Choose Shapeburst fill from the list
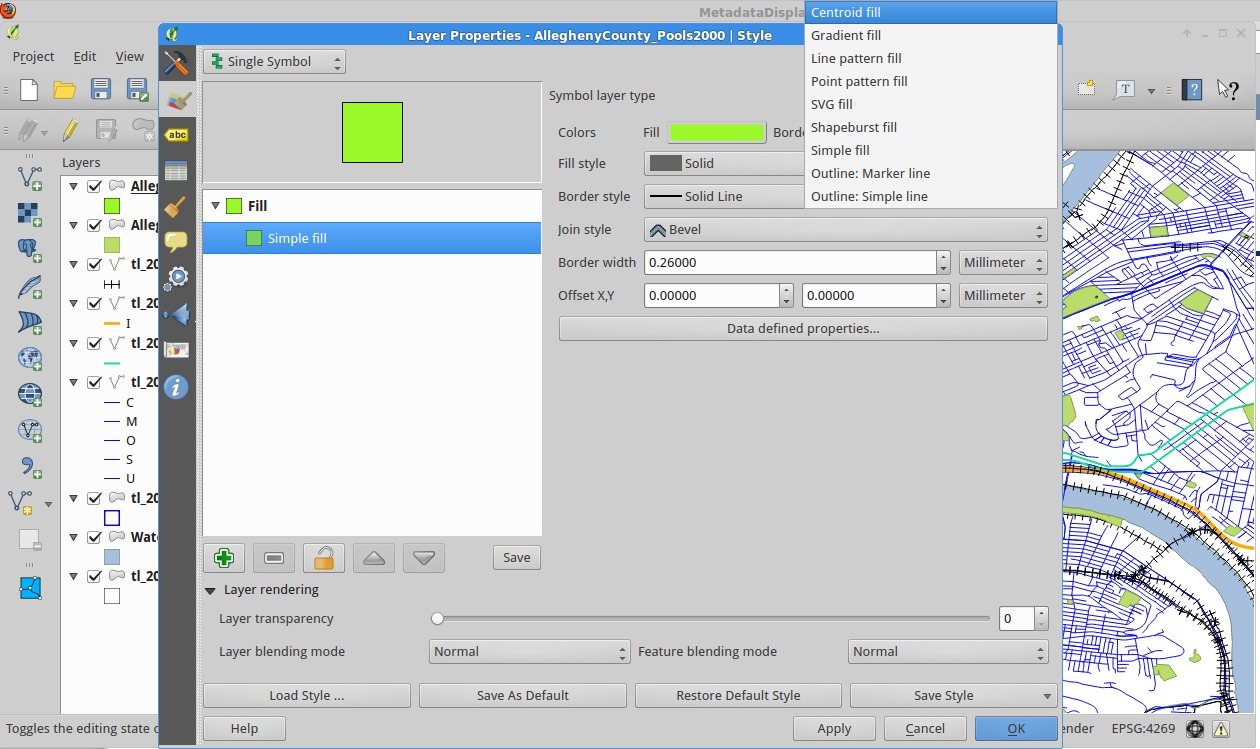Image resolution: width=1260 pixels, height=749 pixels. pos(854,127)
